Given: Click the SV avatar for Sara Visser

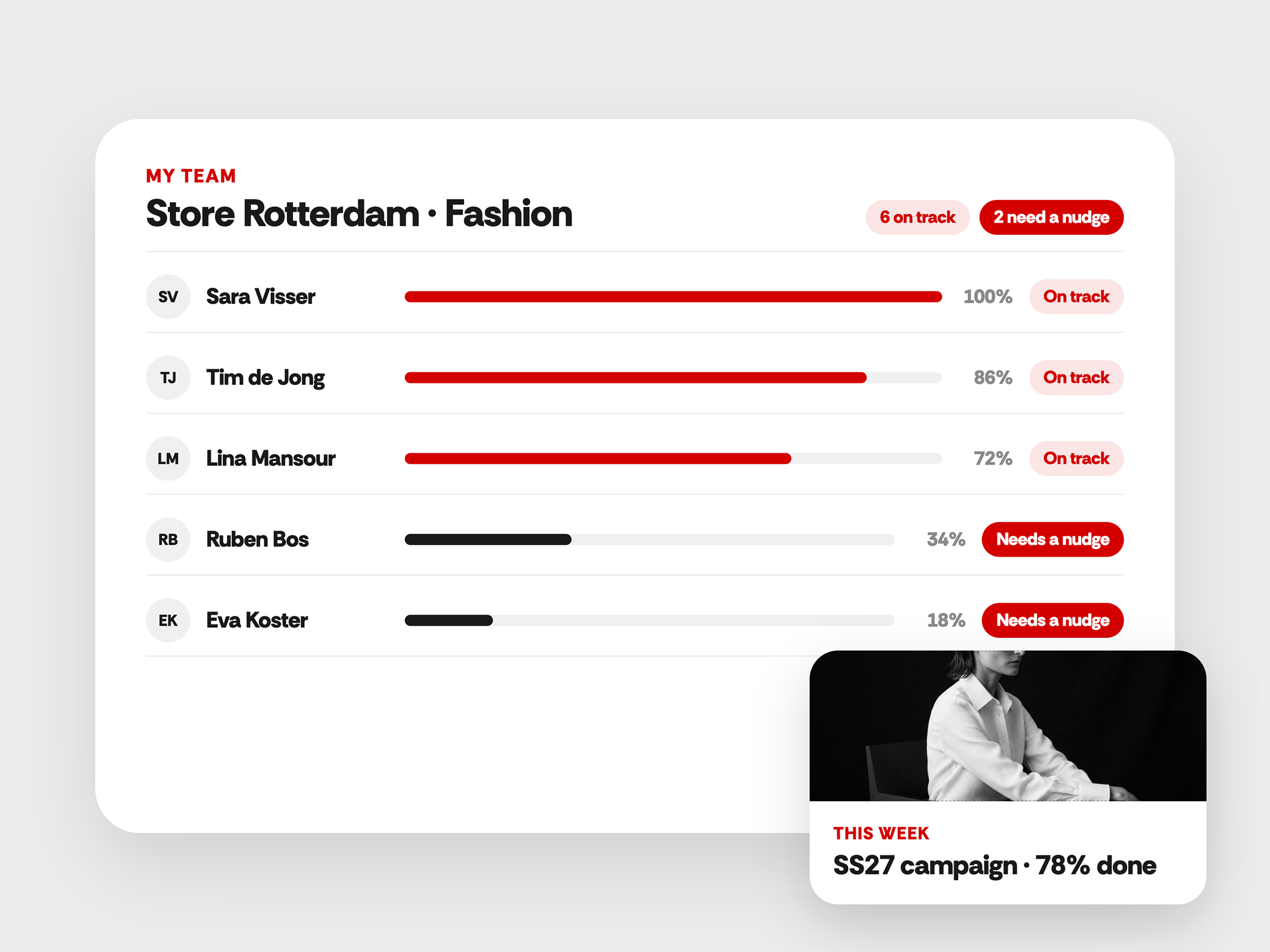Looking at the screenshot, I should click(168, 297).
